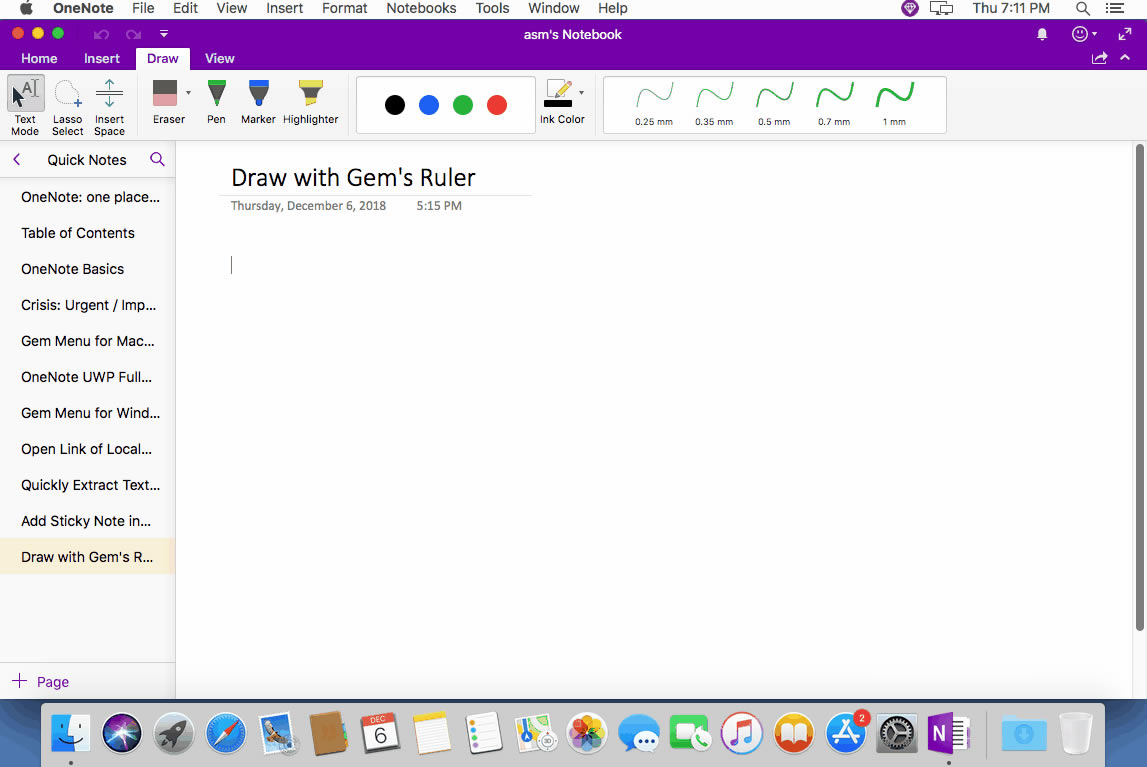Select the blue ink color swatch
Screen dimensions: 1147x767
coord(428,104)
